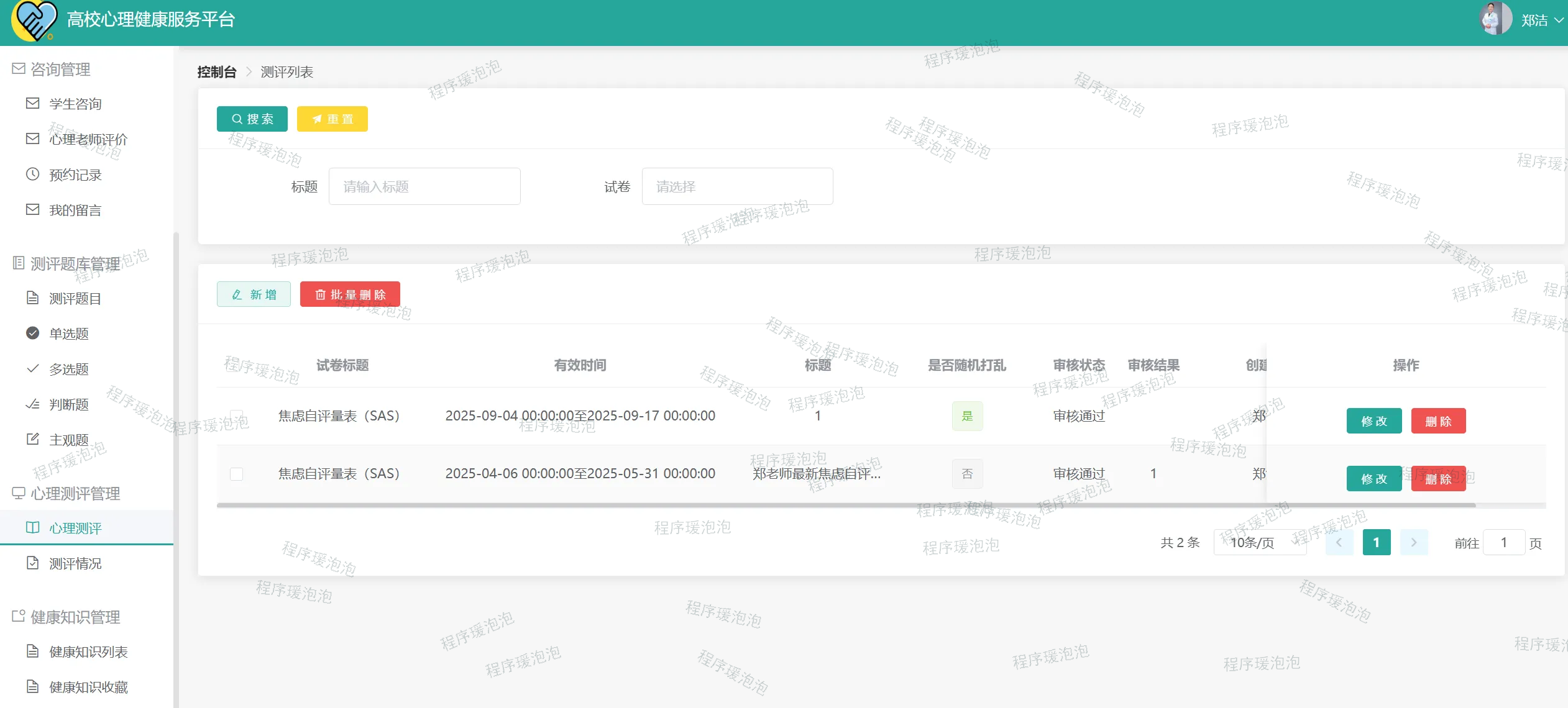
Task: Check the second row's selection checkbox
Action: click(x=236, y=474)
